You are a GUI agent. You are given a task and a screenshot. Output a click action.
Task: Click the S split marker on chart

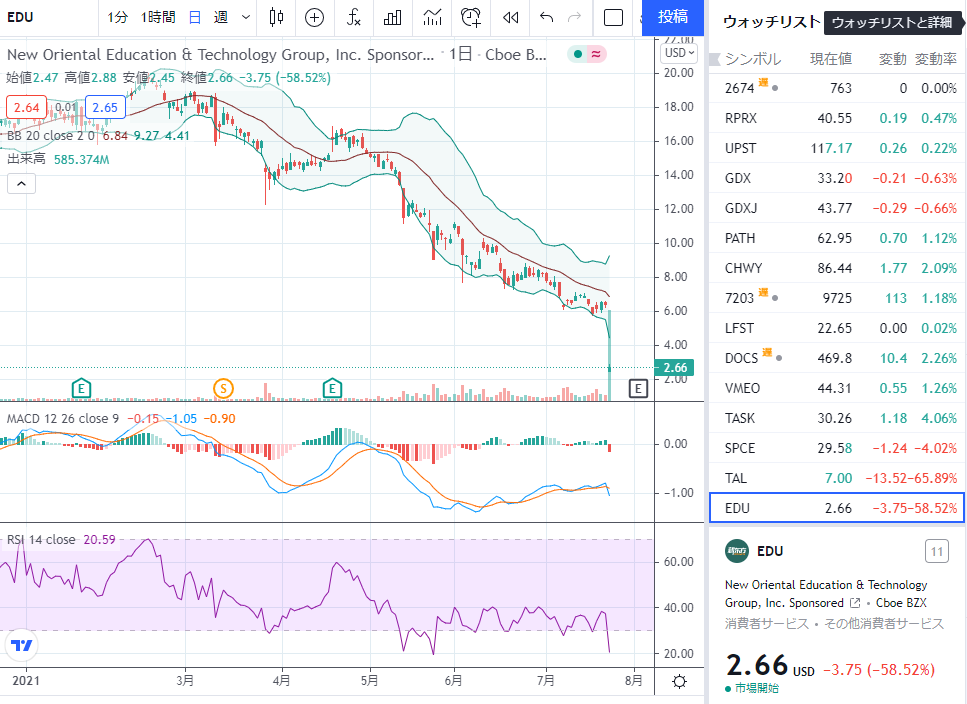pos(223,389)
